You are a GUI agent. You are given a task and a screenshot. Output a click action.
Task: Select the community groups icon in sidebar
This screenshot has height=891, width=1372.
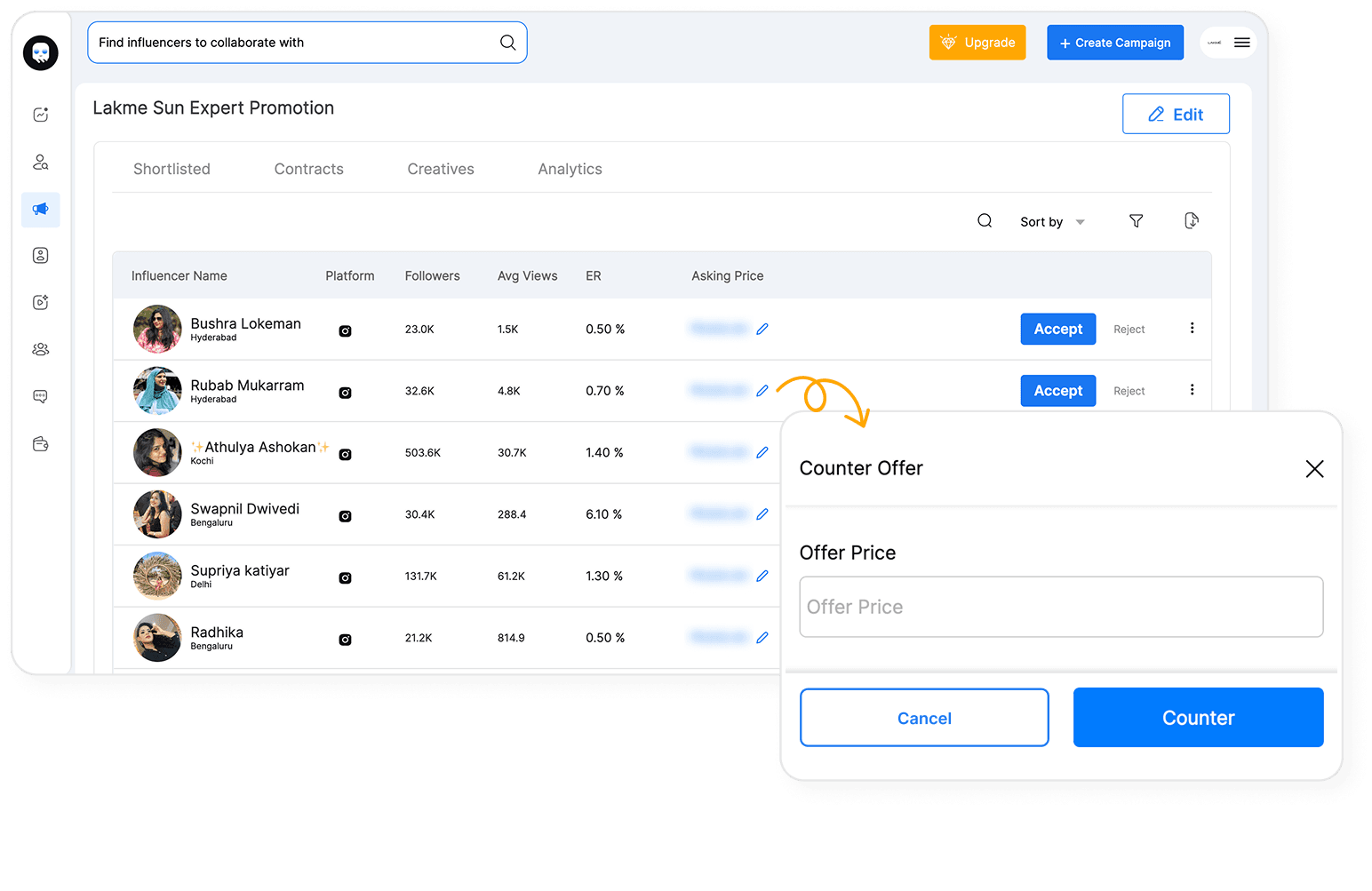40,348
